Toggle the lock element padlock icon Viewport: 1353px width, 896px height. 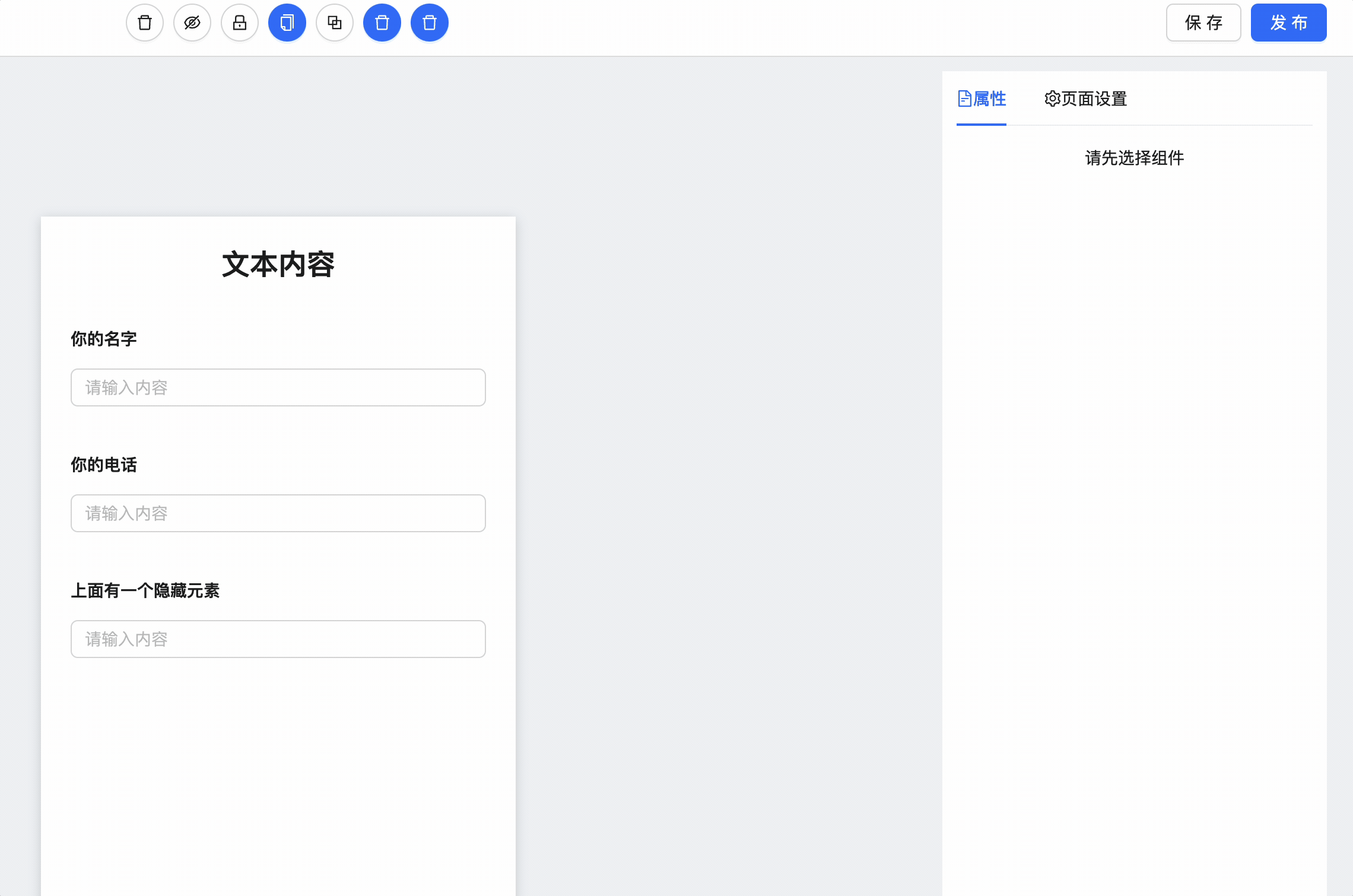239,23
